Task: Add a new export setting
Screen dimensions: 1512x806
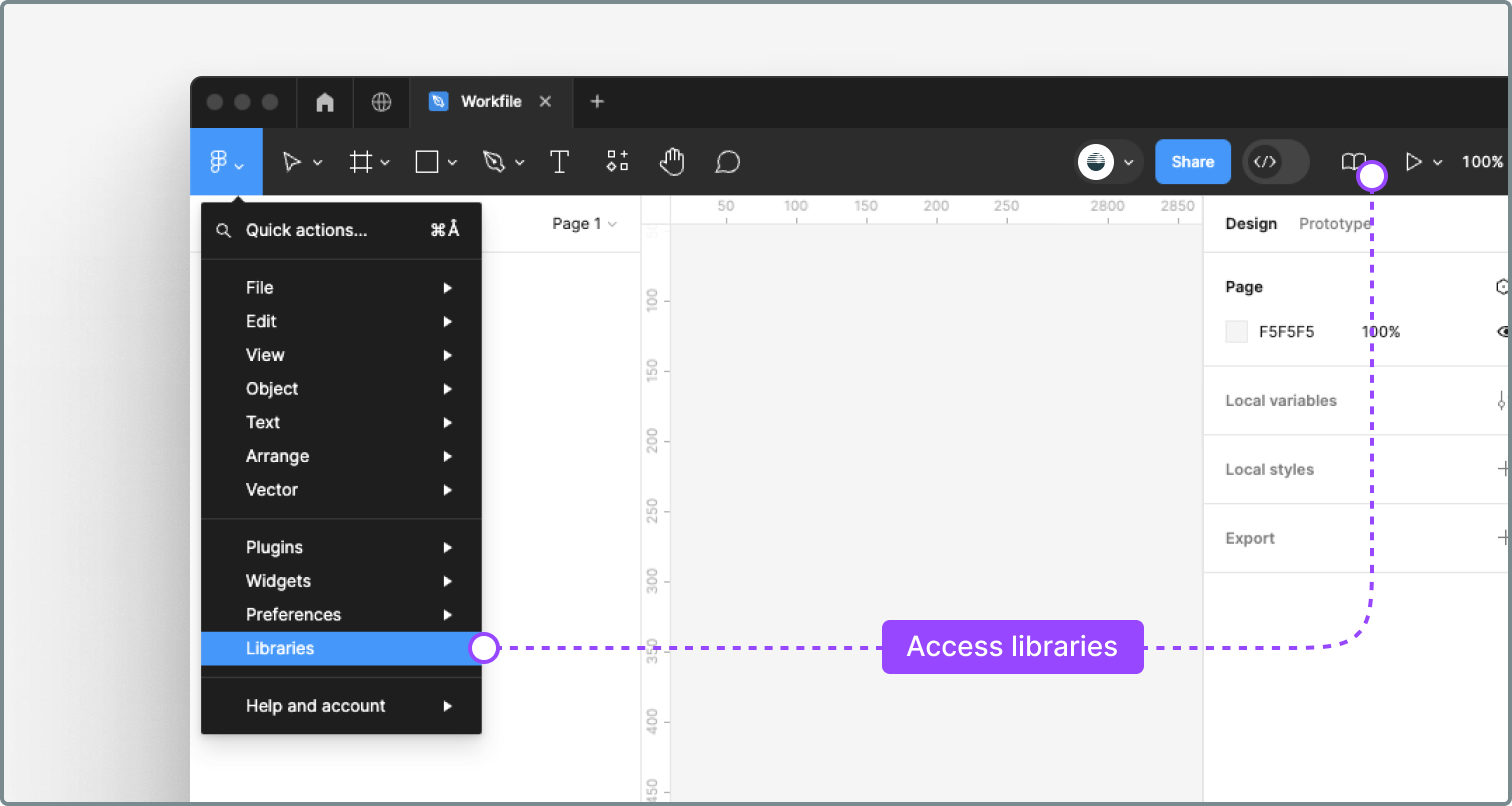Action: click(x=1504, y=538)
